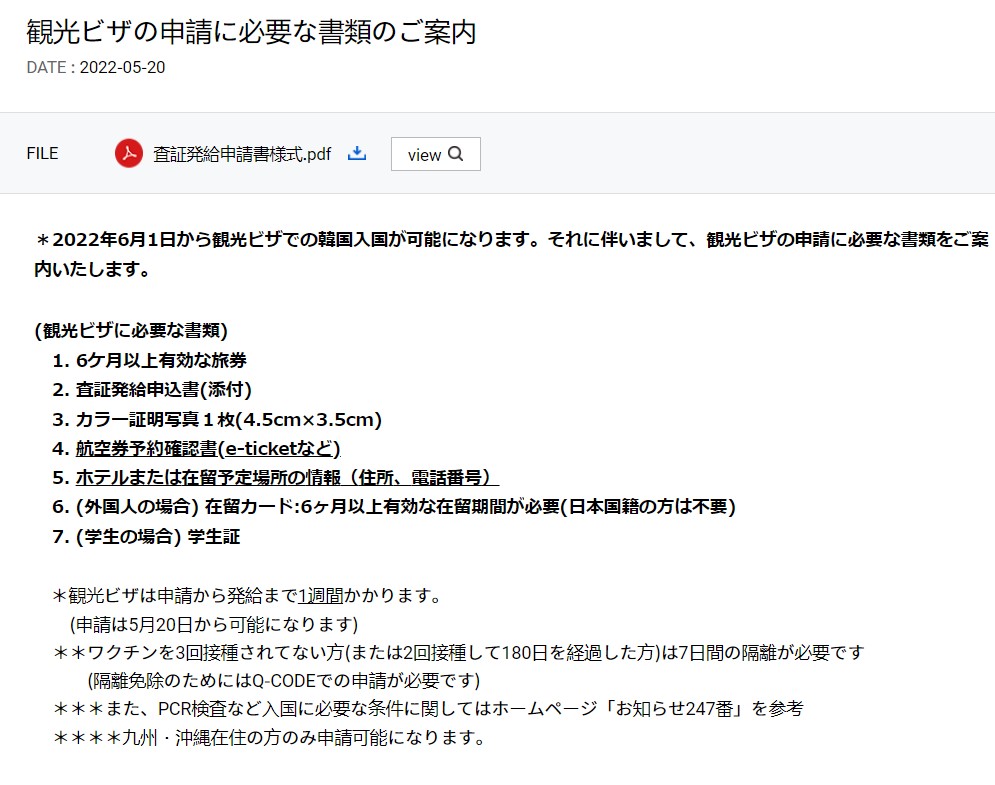
Task: Click the ワクチンを3回接種 quarantine note
Action: (x=459, y=652)
